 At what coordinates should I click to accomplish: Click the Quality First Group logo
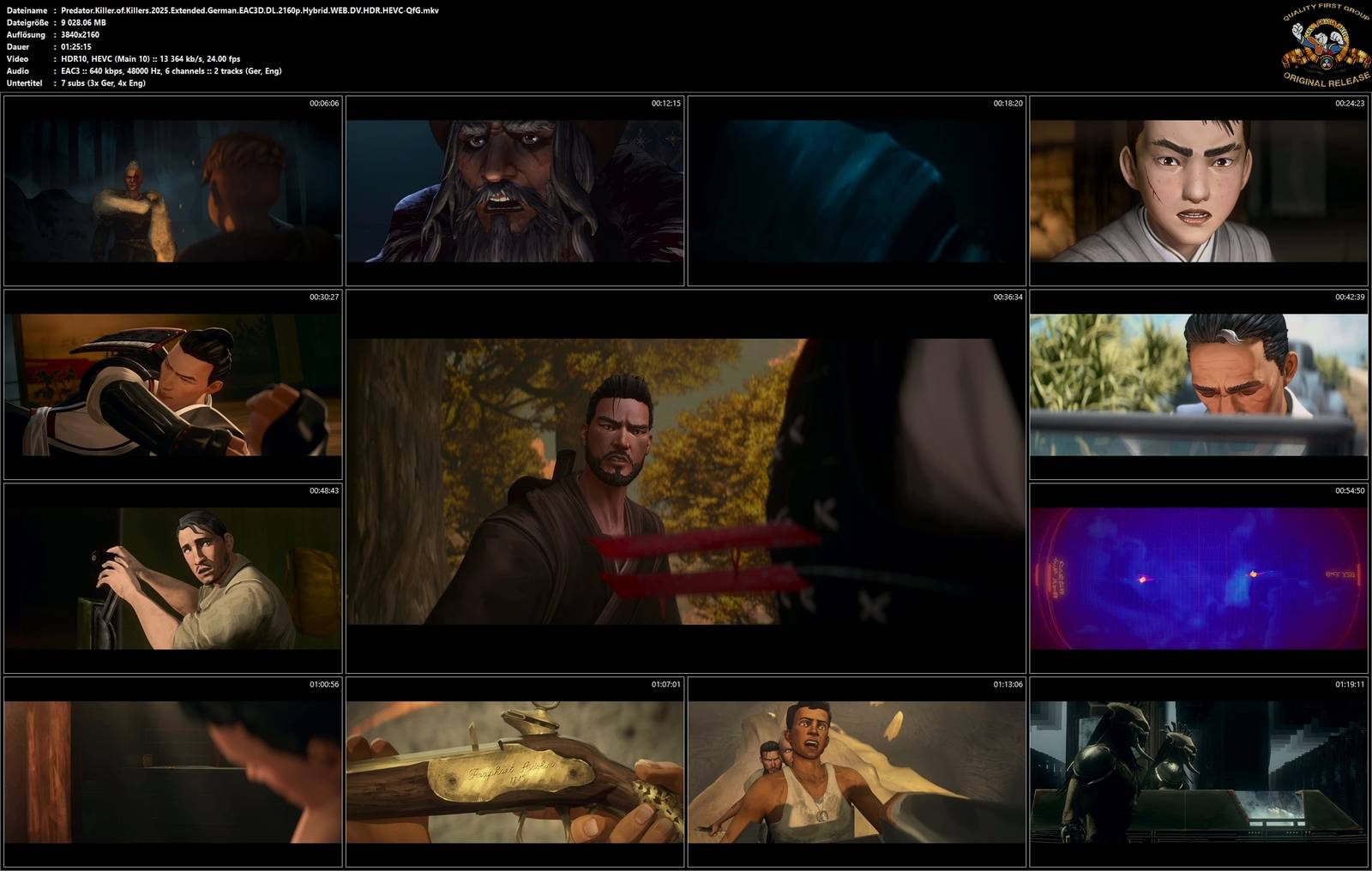(x=1326, y=45)
